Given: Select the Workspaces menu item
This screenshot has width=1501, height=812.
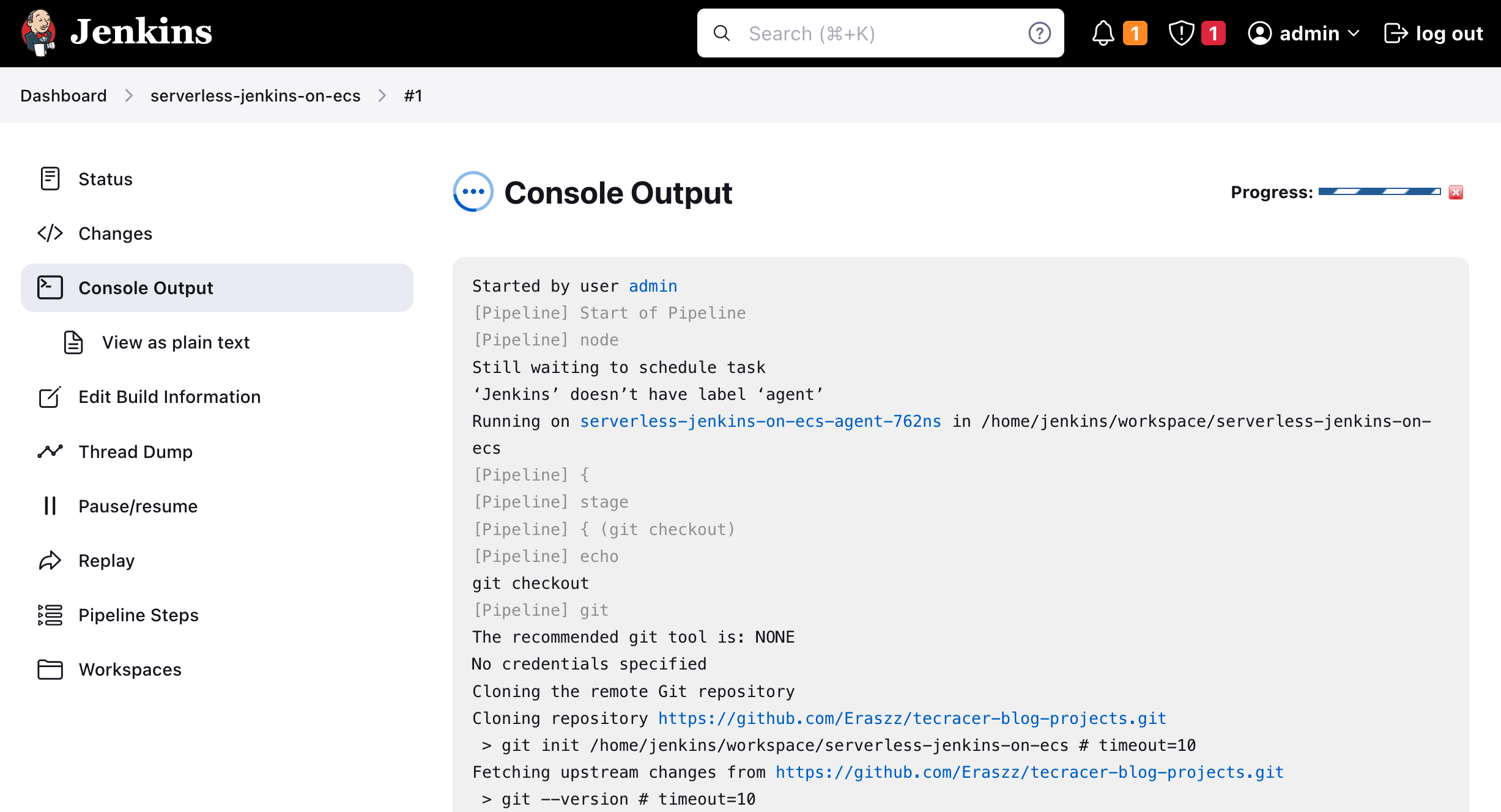Looking at the screenshot, I should [x=129, y=669].
